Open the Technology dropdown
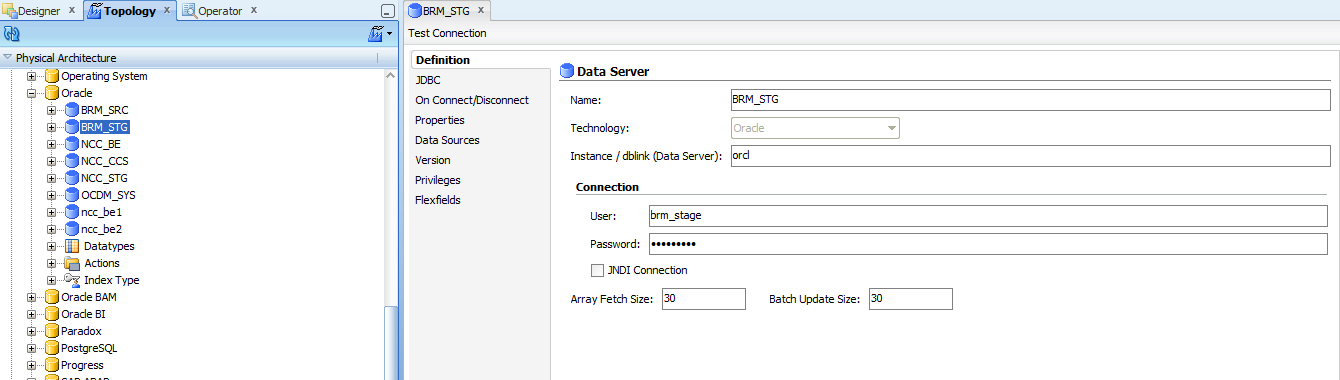This screenshot has height=380, width=1340. (x=890, y=128)
